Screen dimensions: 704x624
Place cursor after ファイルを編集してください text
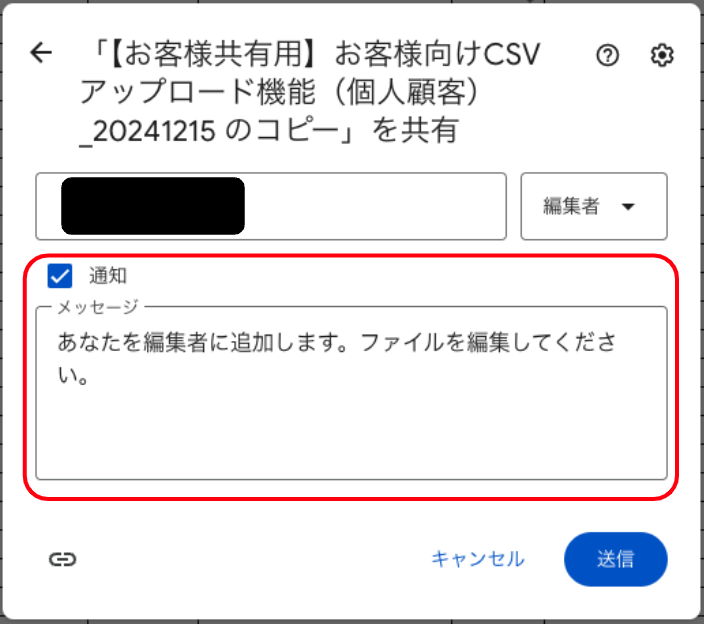[x=90, y=376]
